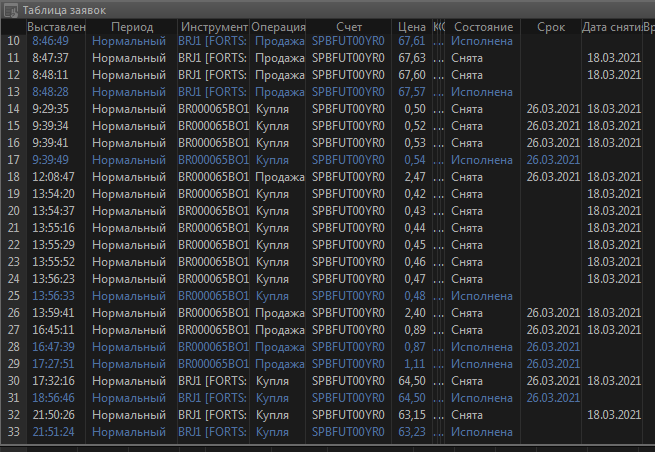Click price 2,40 in row 26
This screenshot has height=452, width=655.
pos(415,312)
